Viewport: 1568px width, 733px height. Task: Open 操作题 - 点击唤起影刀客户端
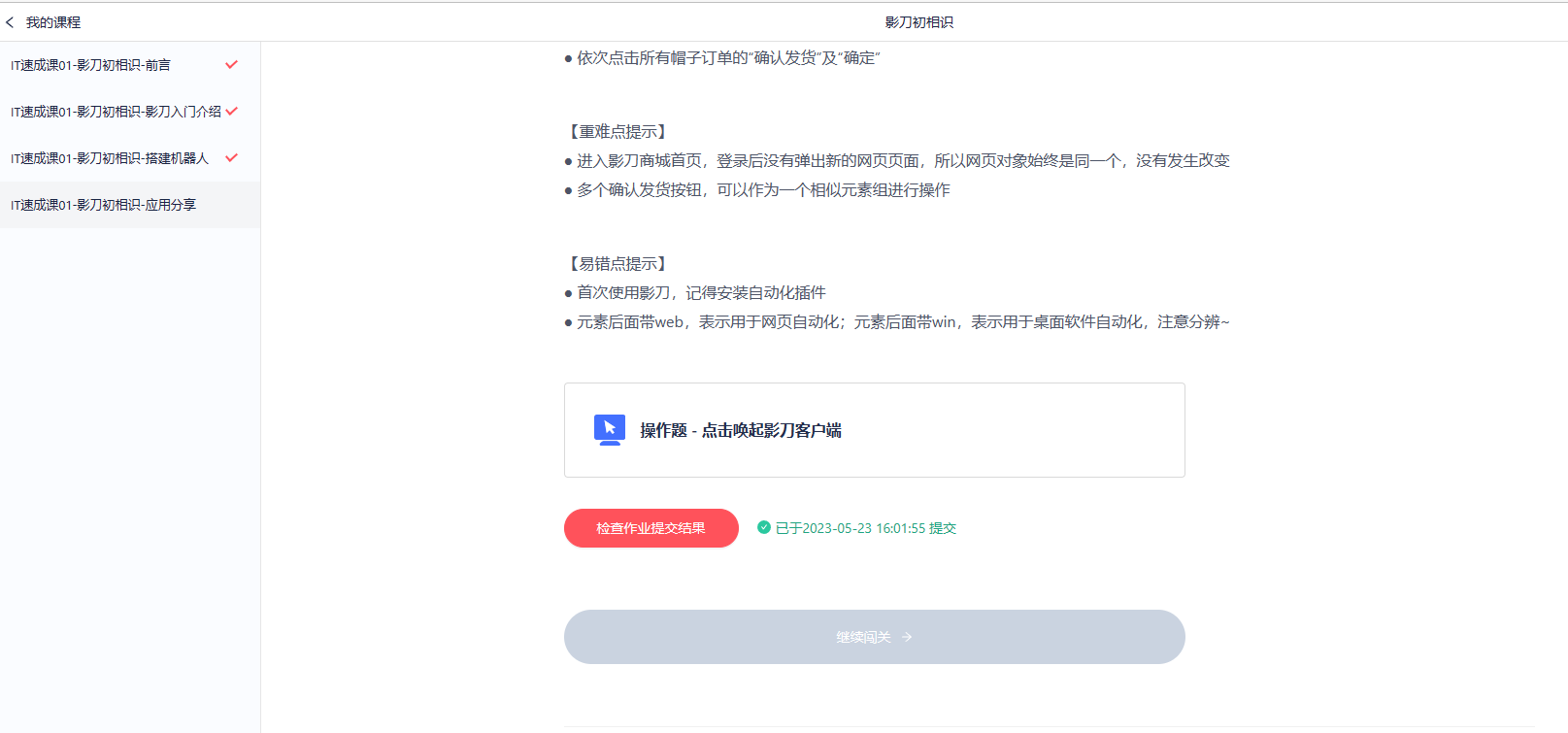coord(874,430)
